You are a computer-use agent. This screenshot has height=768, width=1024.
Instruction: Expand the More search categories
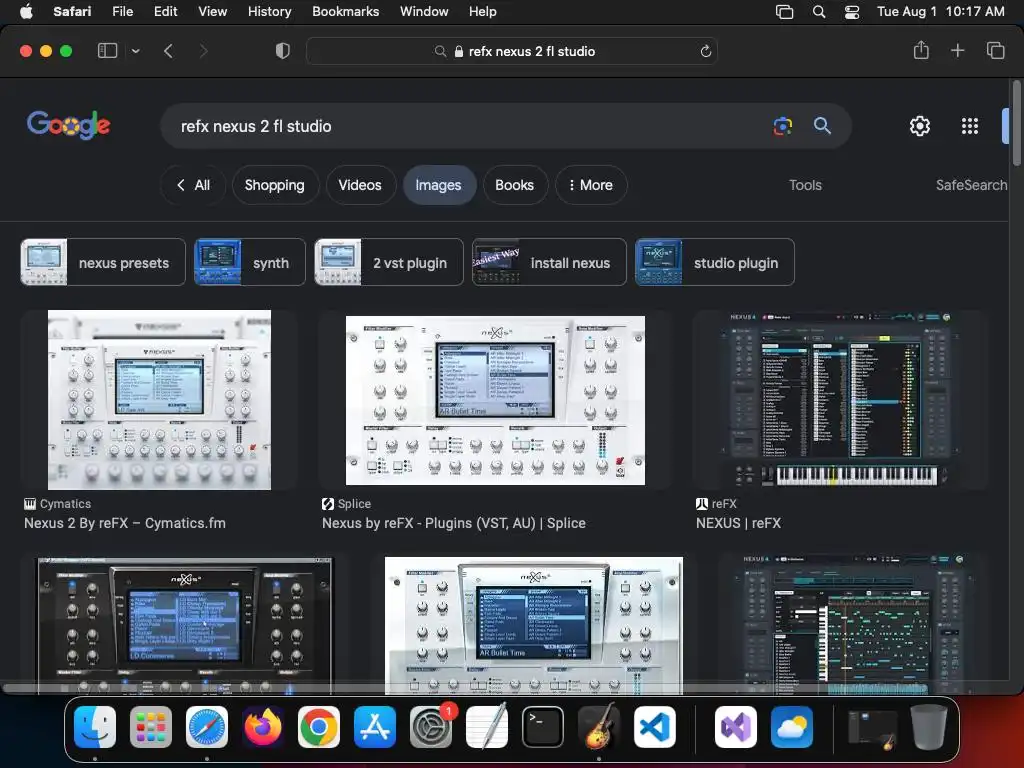tap(591, 185)
